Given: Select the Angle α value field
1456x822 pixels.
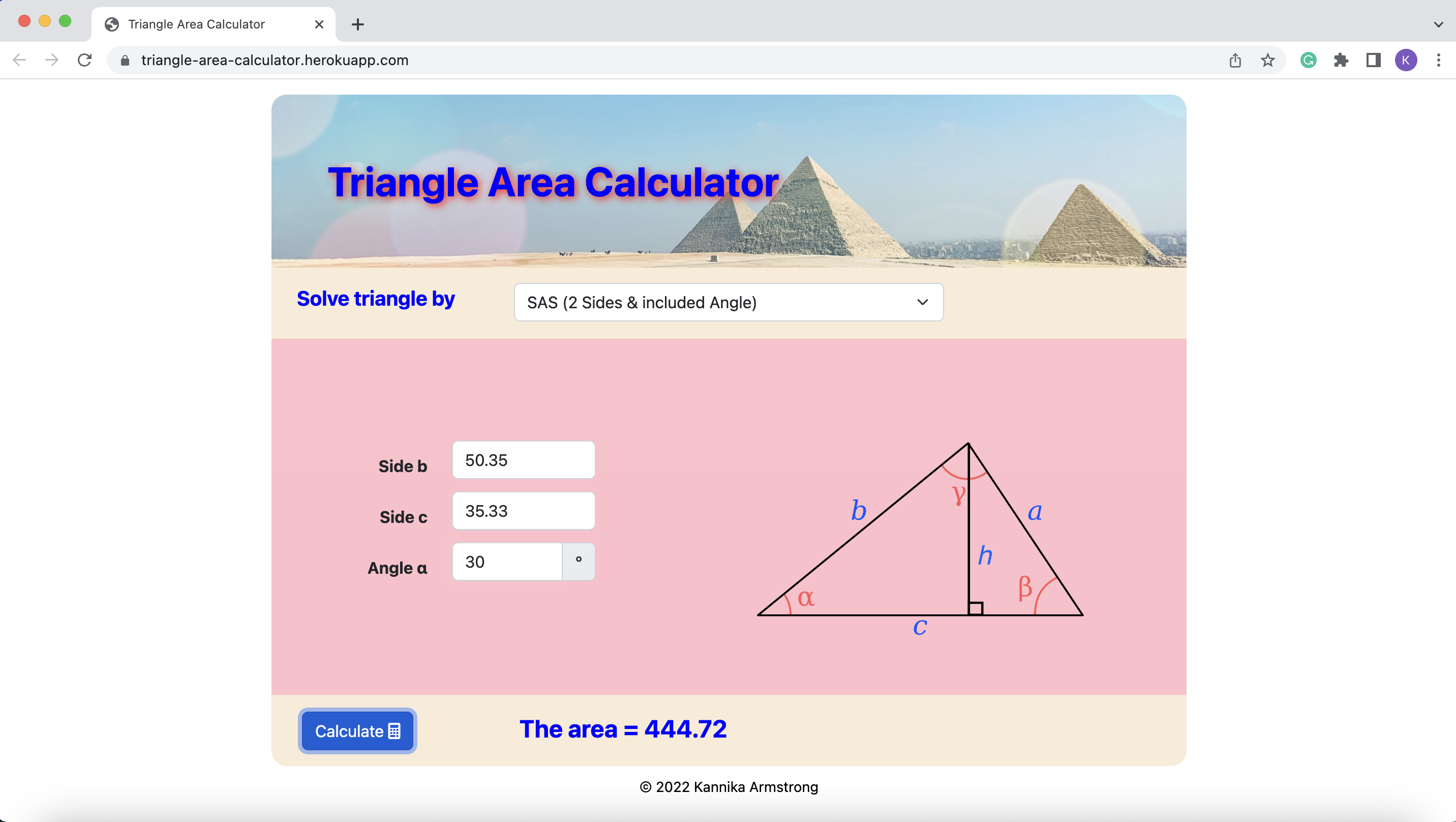Looking at the screenshot, I should [x=507, y=561].
